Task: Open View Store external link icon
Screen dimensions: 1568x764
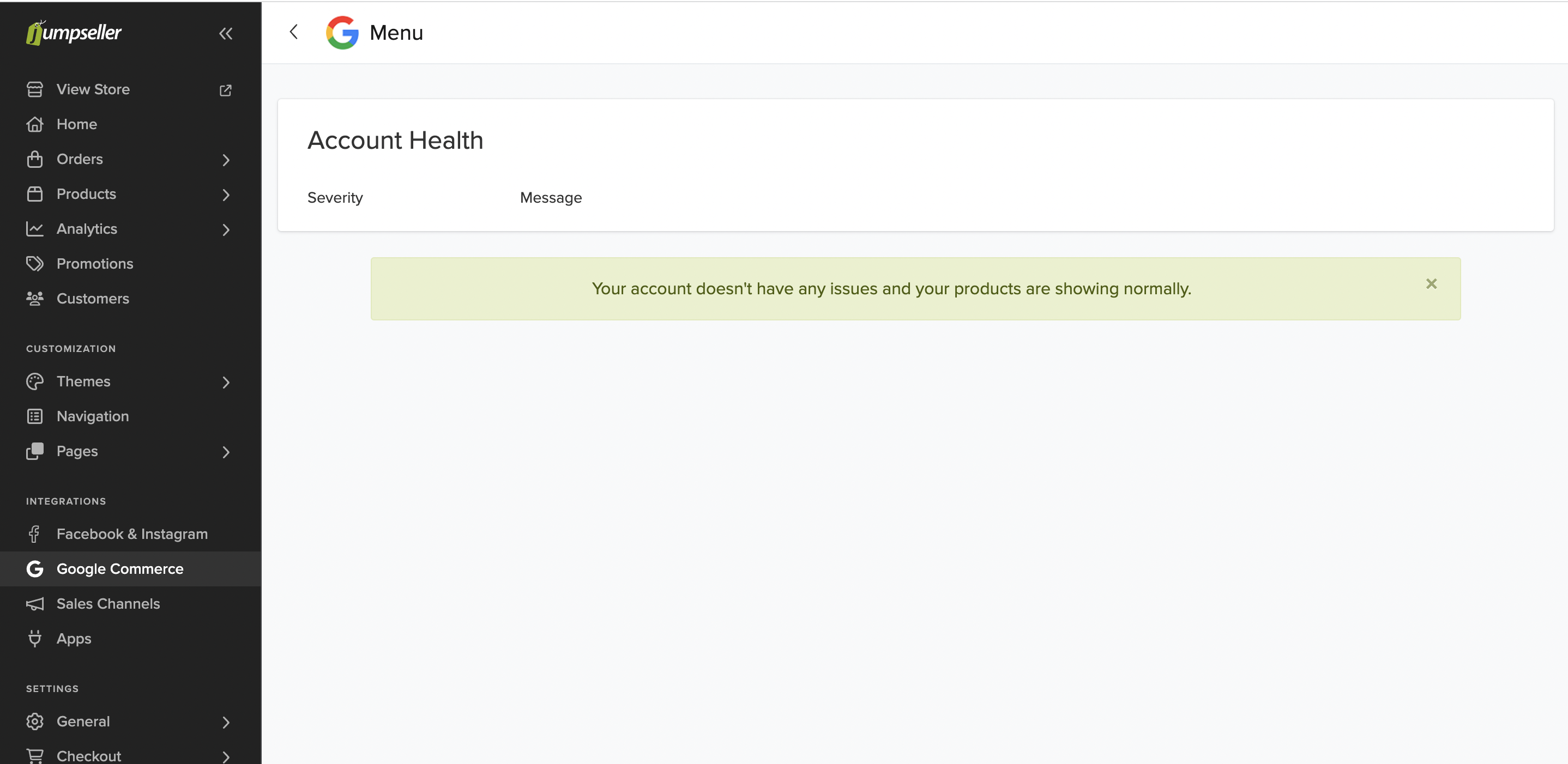Action: pos(225,90)
